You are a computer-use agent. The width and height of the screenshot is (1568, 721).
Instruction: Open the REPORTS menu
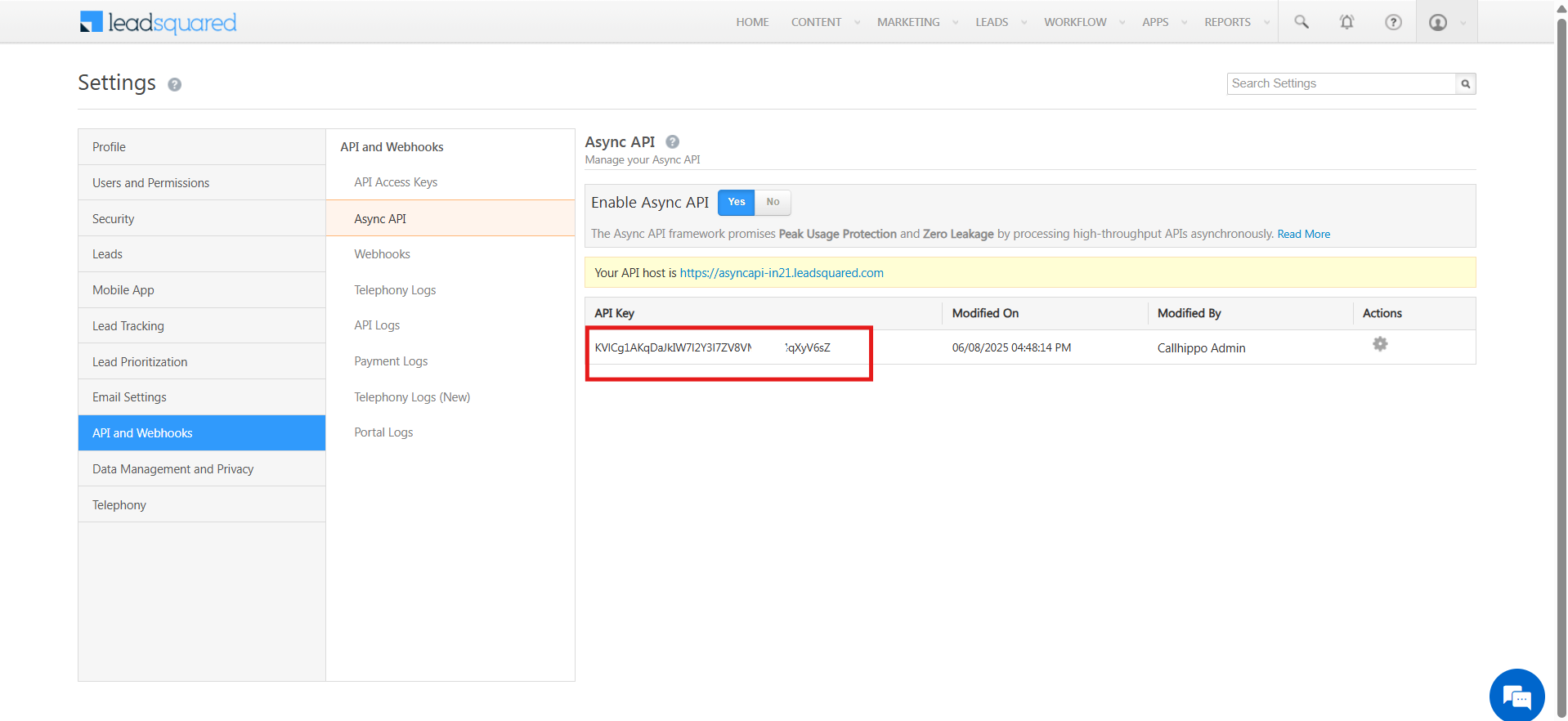(1227, 22)
